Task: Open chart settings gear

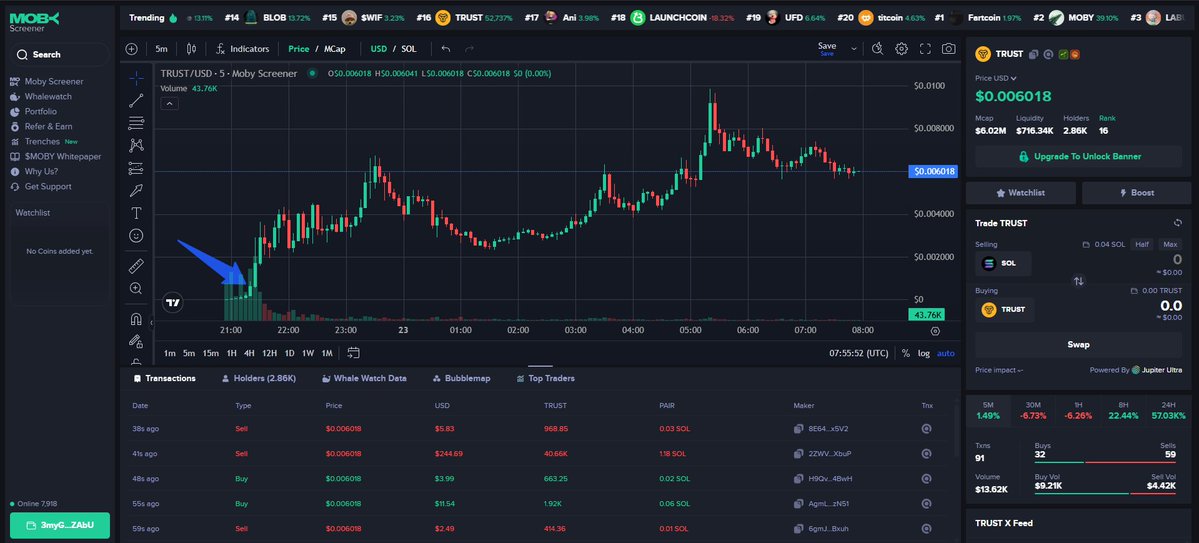Action: coord(902,49)
